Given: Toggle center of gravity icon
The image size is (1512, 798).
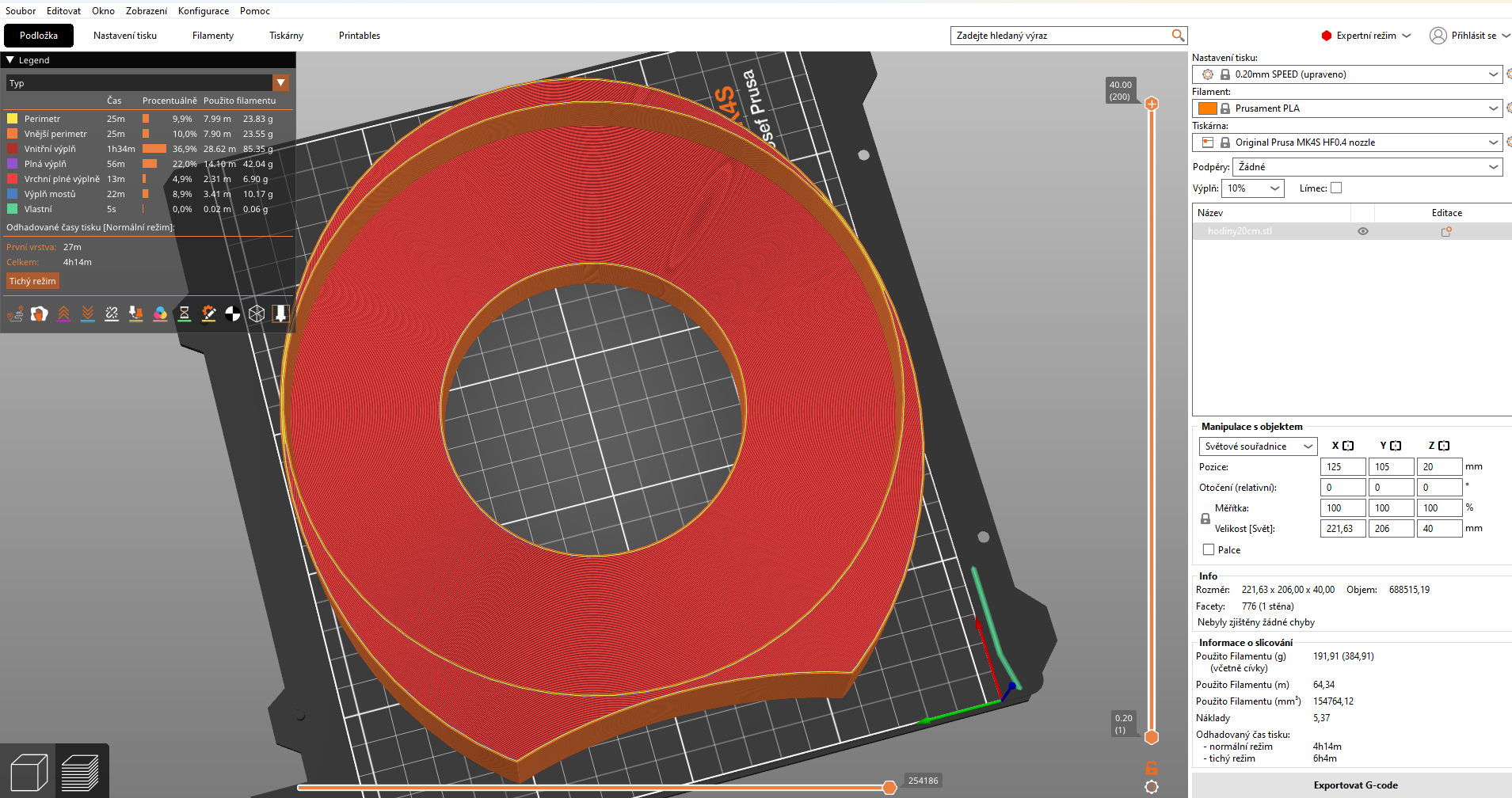Looking at the screenshot, I should (x=233, y=313).
